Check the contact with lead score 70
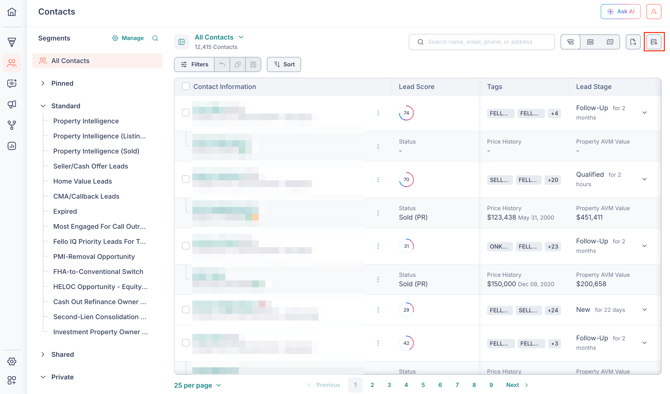 click(x=186, y=179)
